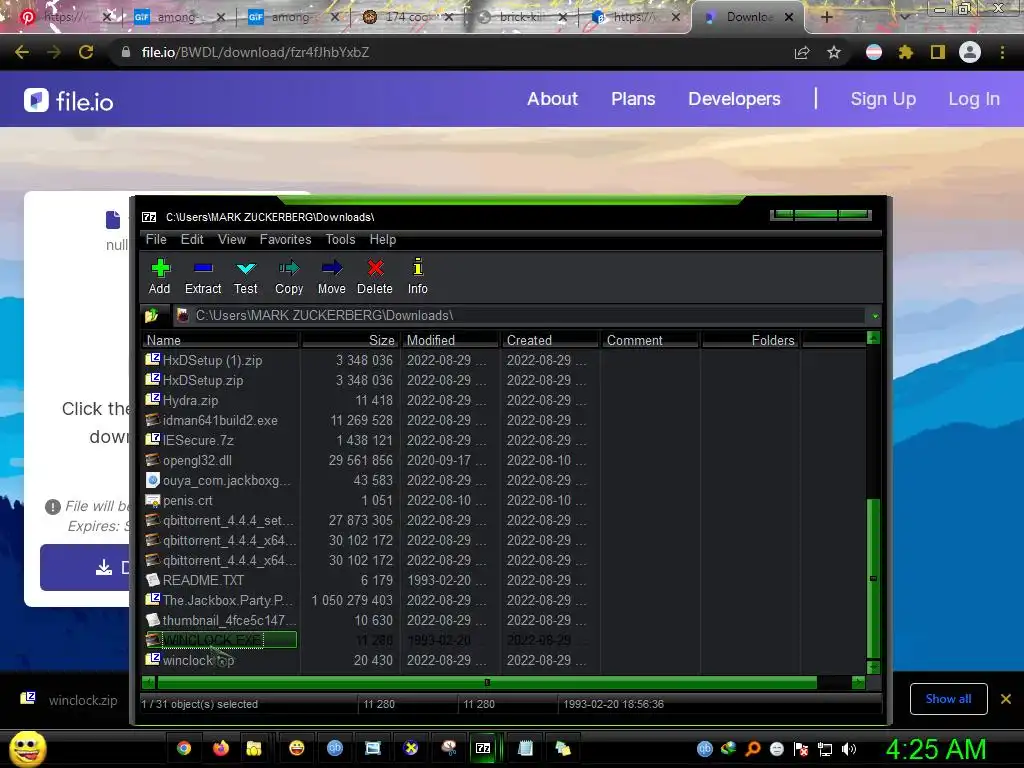Open the View menu in 7-Zip

[232, 240]
